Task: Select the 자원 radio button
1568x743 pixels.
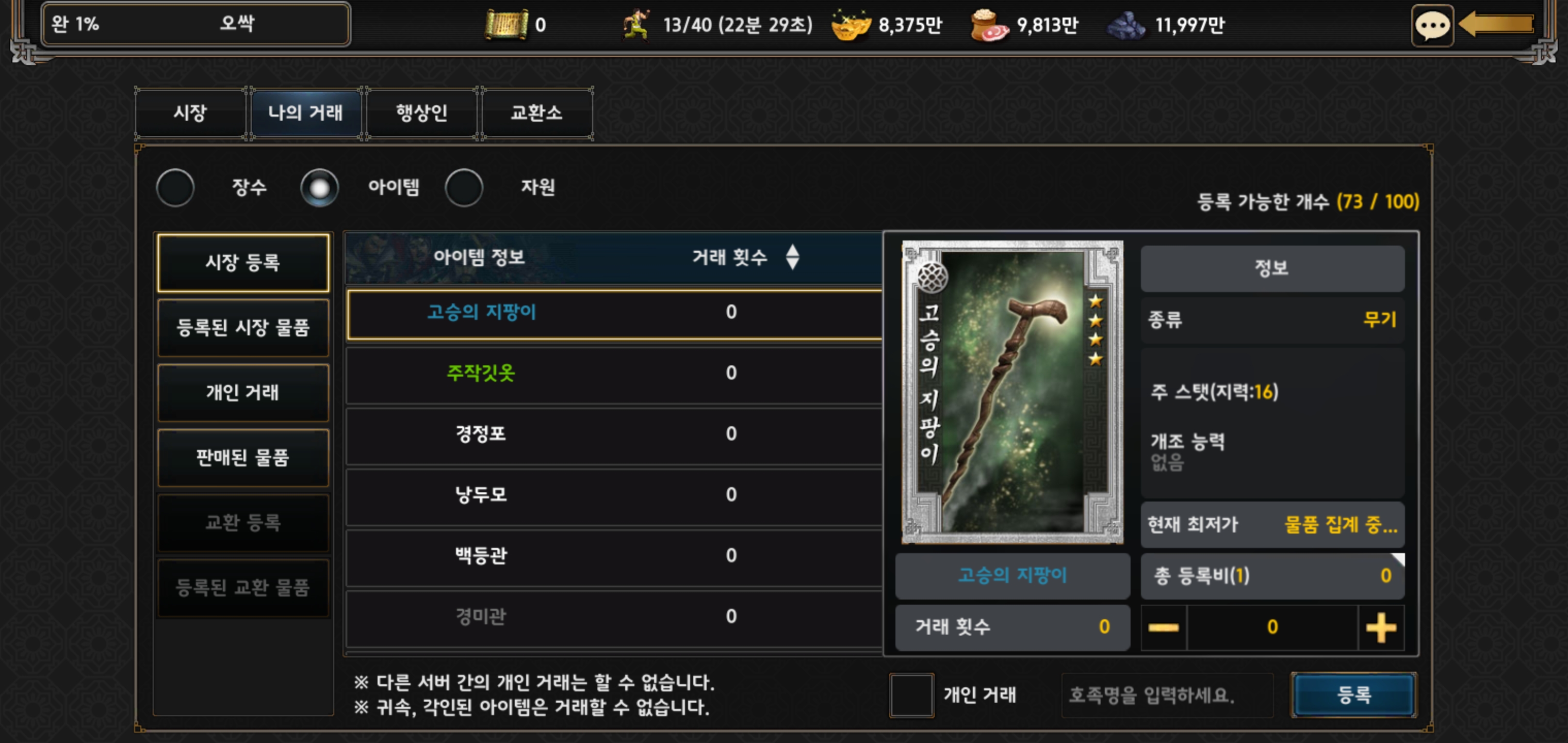Action: coord(464,188)
